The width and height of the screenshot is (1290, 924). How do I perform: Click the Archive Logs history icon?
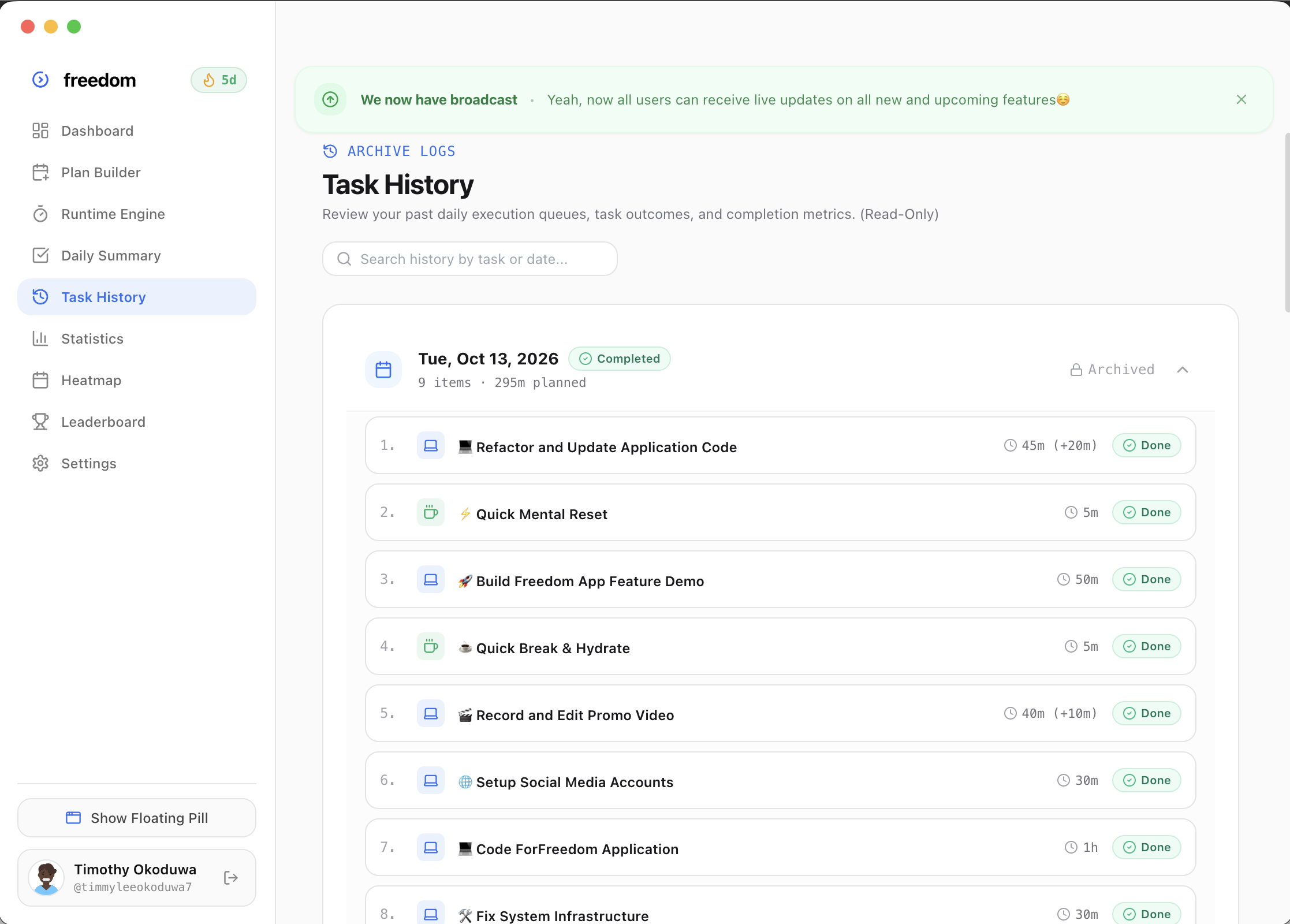pos(330,151)
